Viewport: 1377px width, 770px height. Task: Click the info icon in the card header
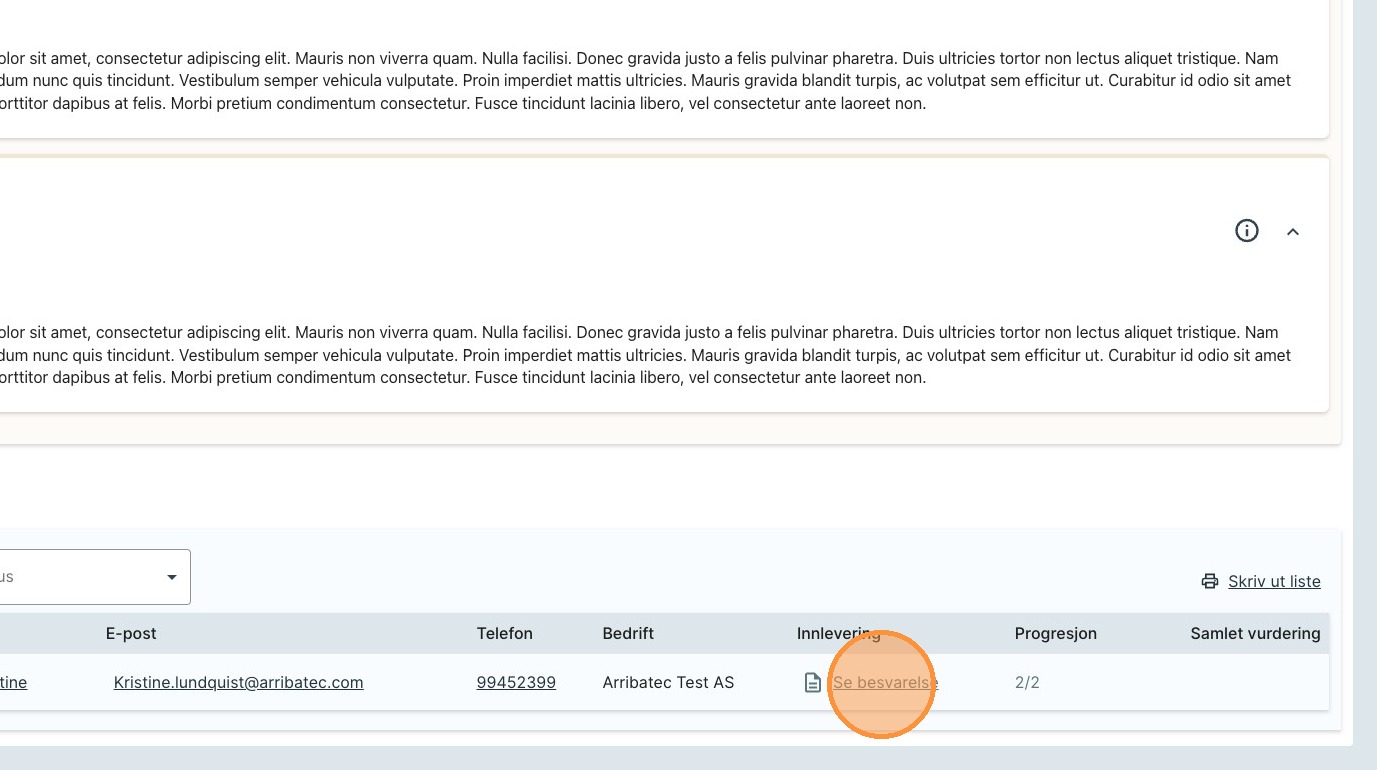[1246, 231]
